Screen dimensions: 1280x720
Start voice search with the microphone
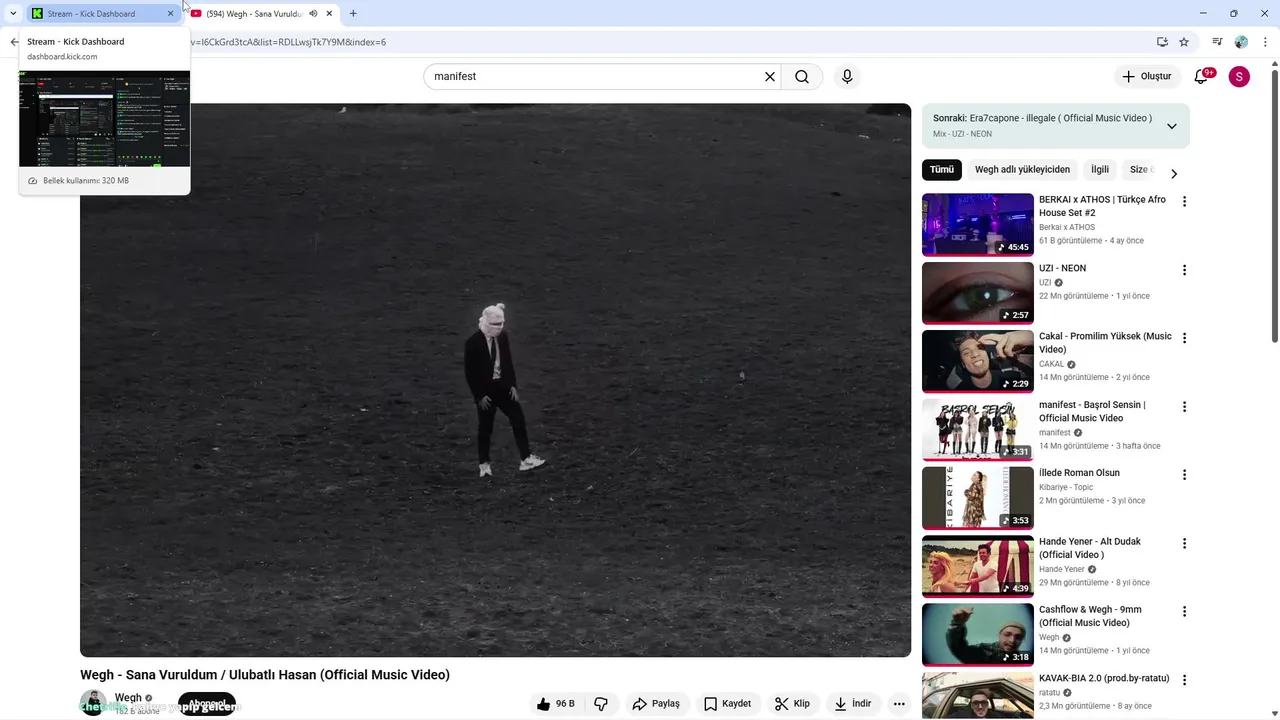(847, 76)
